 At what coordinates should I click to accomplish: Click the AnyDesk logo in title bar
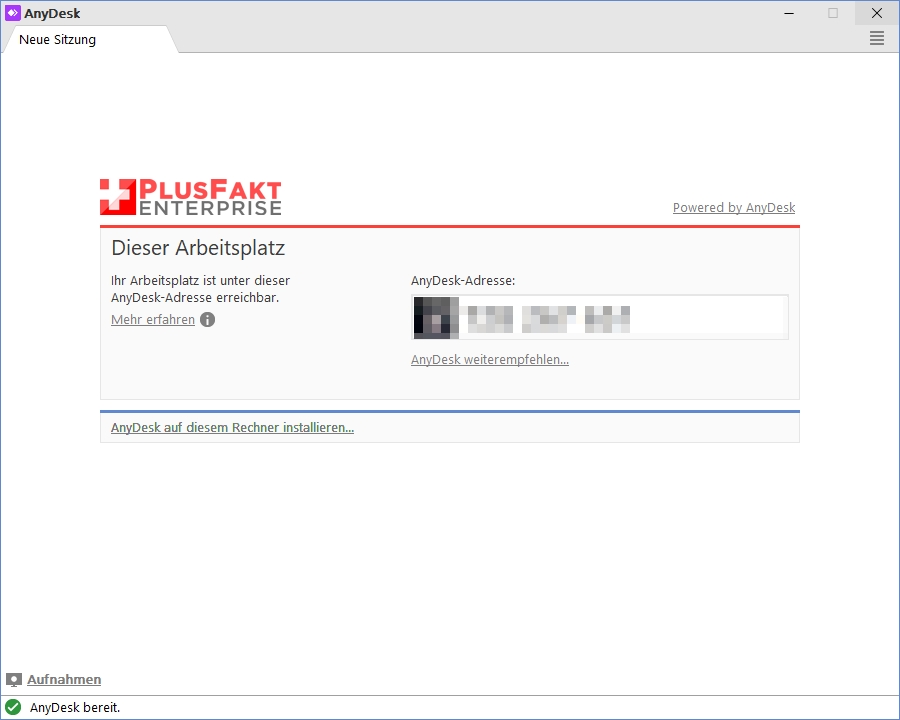13,13
